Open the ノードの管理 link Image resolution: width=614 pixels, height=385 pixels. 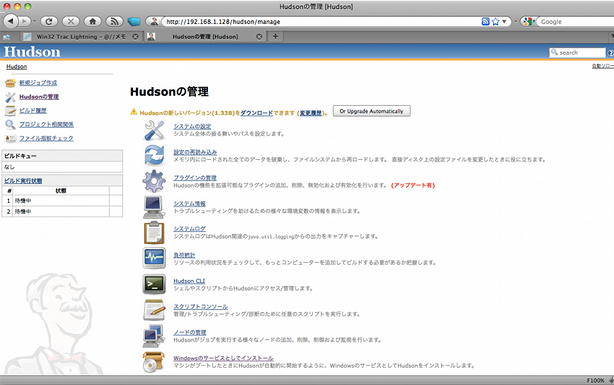pyautogui.click(x=190, y=333)
